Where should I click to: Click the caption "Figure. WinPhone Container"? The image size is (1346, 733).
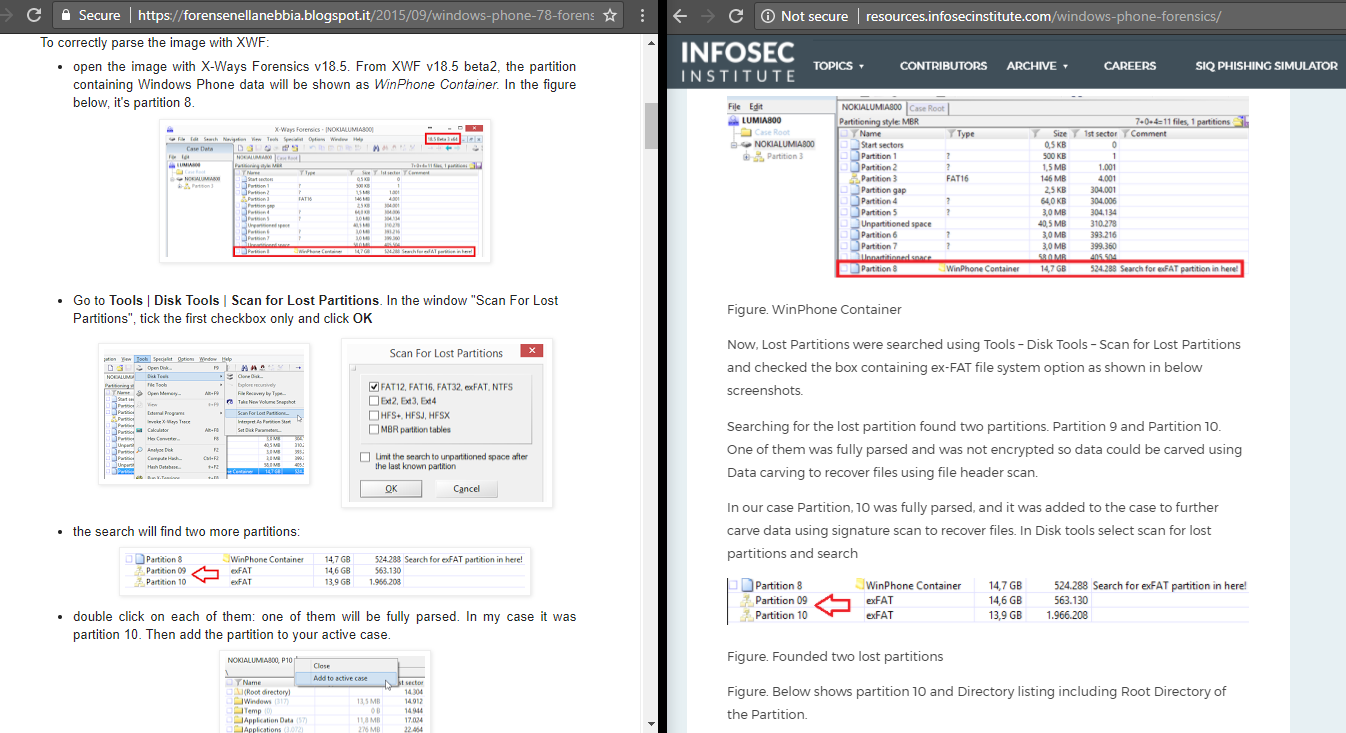point(814,310)
